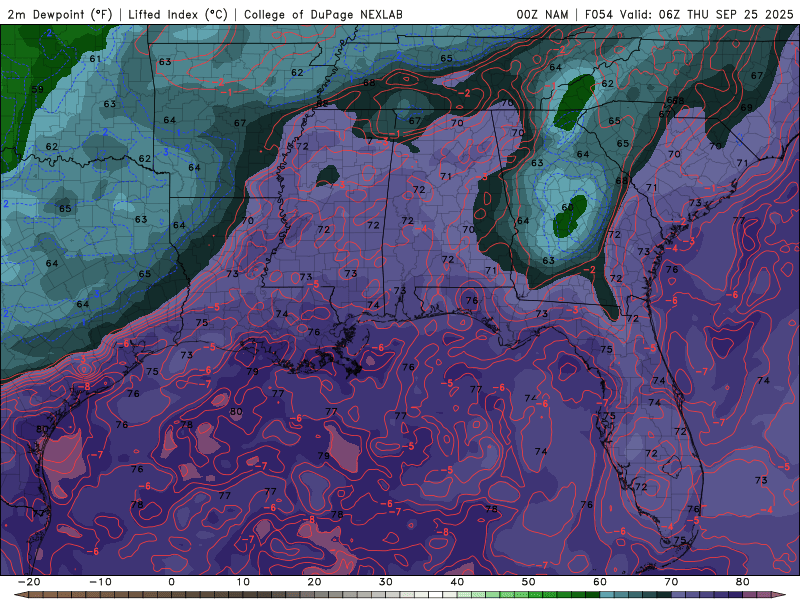
Task: Click the "00Z NAM" model run label
Action: pyautogui.click(x=542, y=14)
